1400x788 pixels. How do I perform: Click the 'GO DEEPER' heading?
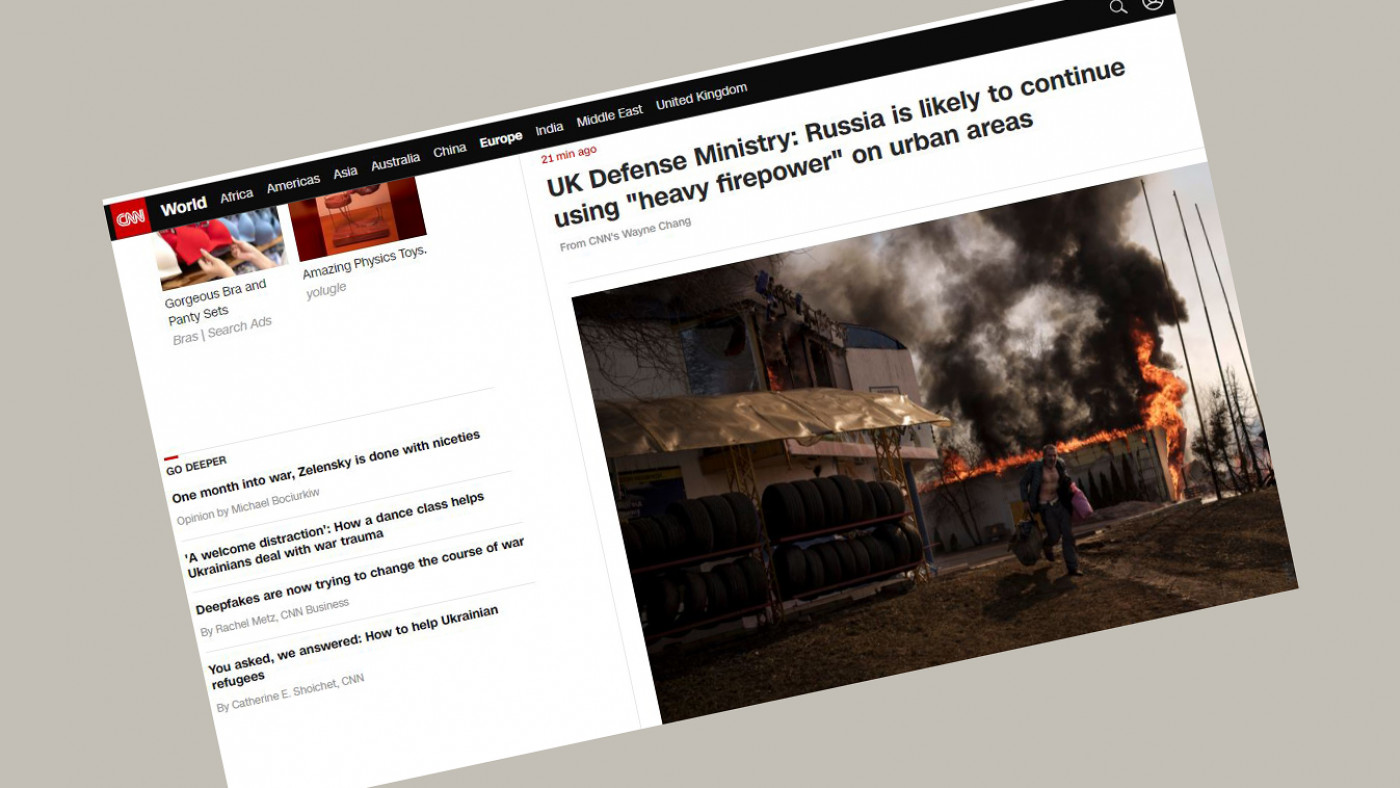pyautogui.click(x=196, y=464)
